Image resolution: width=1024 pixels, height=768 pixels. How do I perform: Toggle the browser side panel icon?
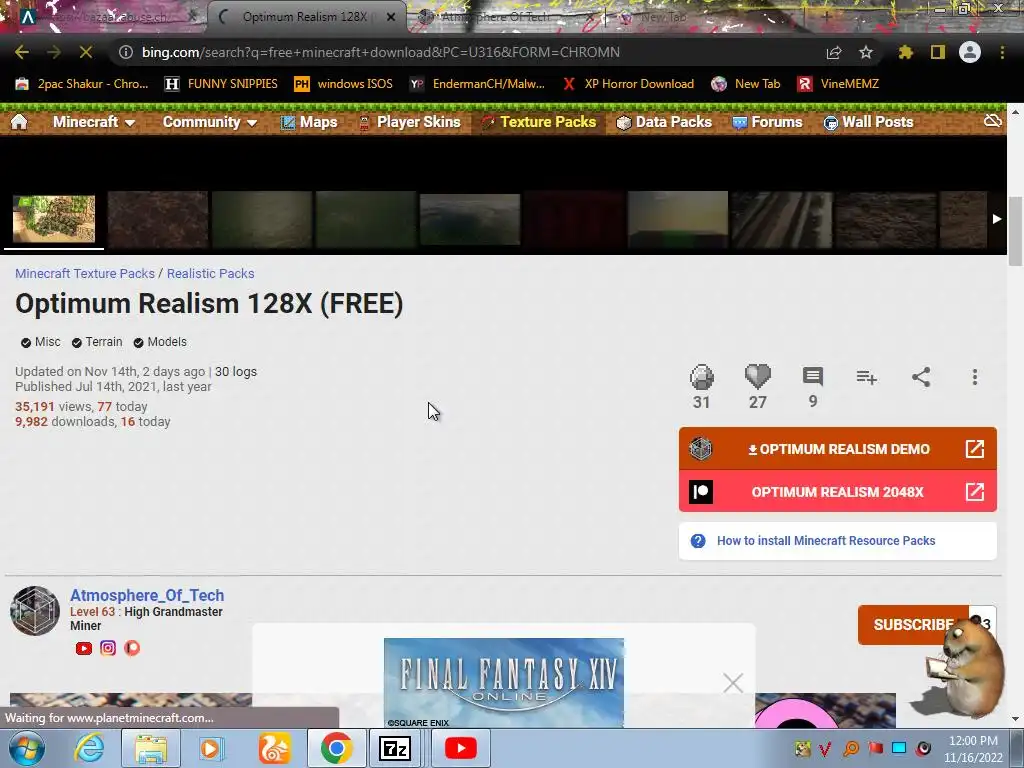(938, 52)
